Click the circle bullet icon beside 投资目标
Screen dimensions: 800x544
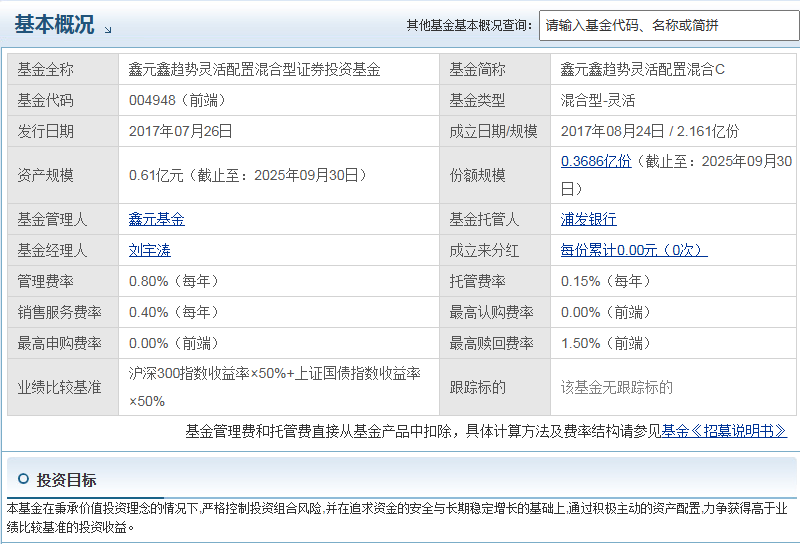(x=23, y=479)
